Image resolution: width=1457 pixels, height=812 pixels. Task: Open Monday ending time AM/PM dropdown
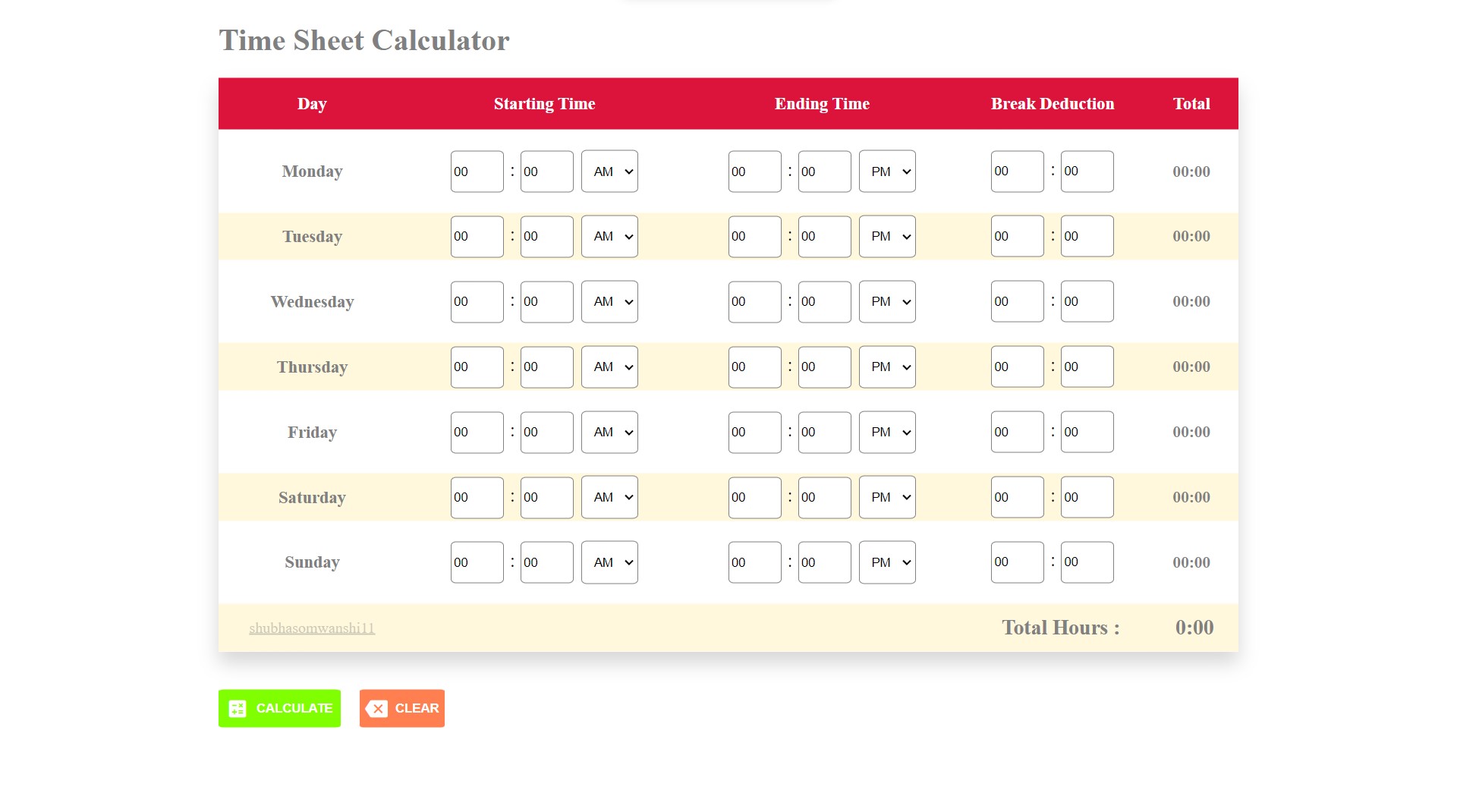887,172
